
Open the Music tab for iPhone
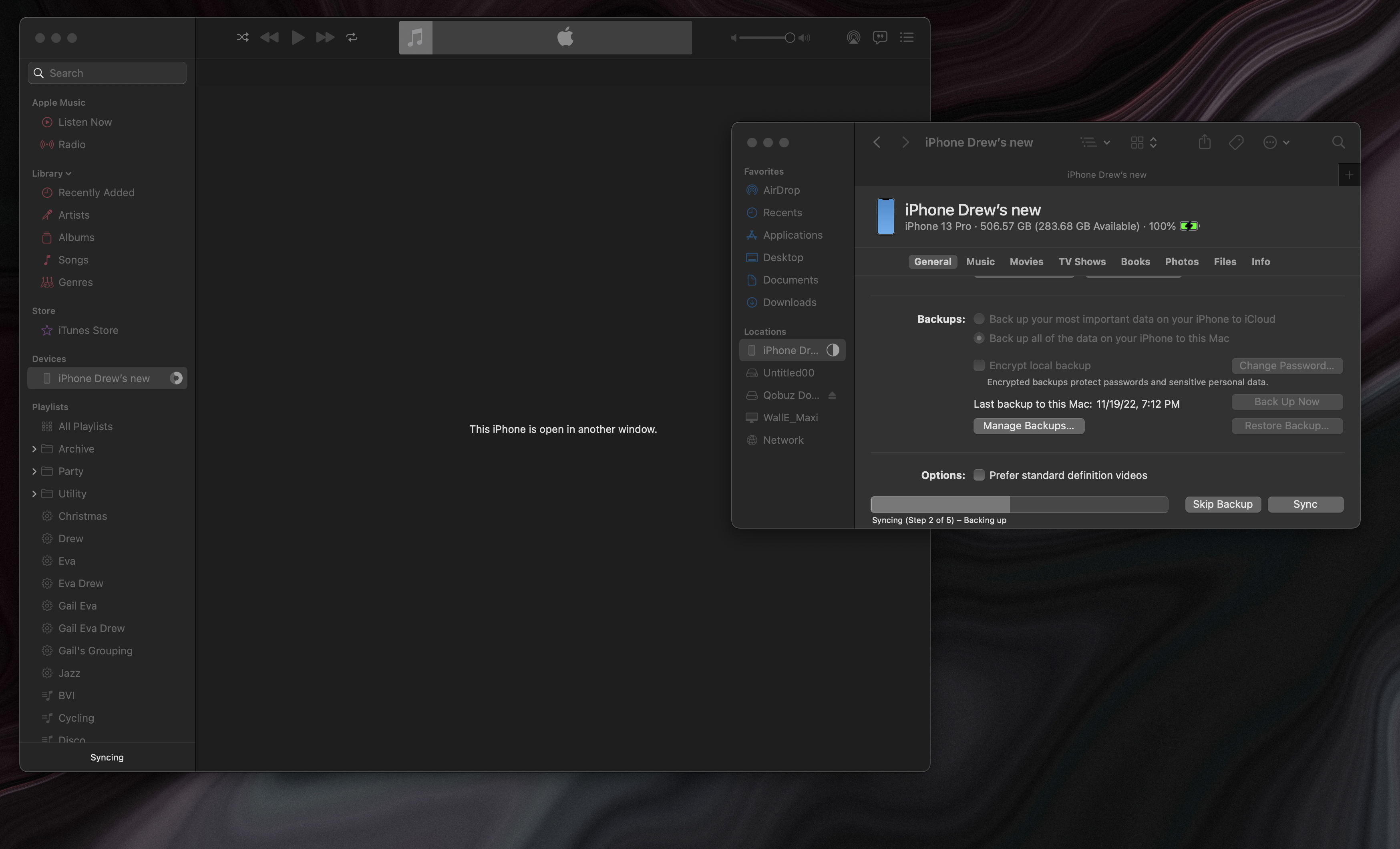coord(980,262)
